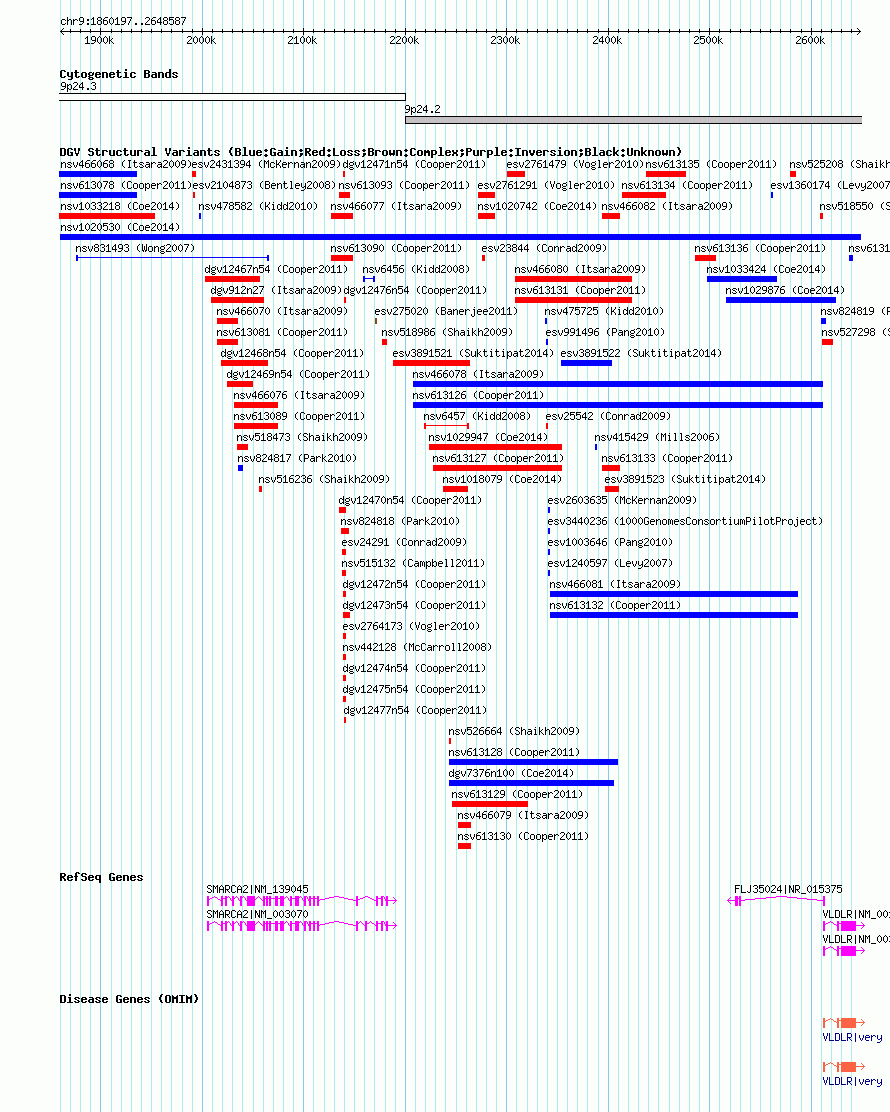Click the chr9:1860197..2648587 region label

tap(123, 21)
